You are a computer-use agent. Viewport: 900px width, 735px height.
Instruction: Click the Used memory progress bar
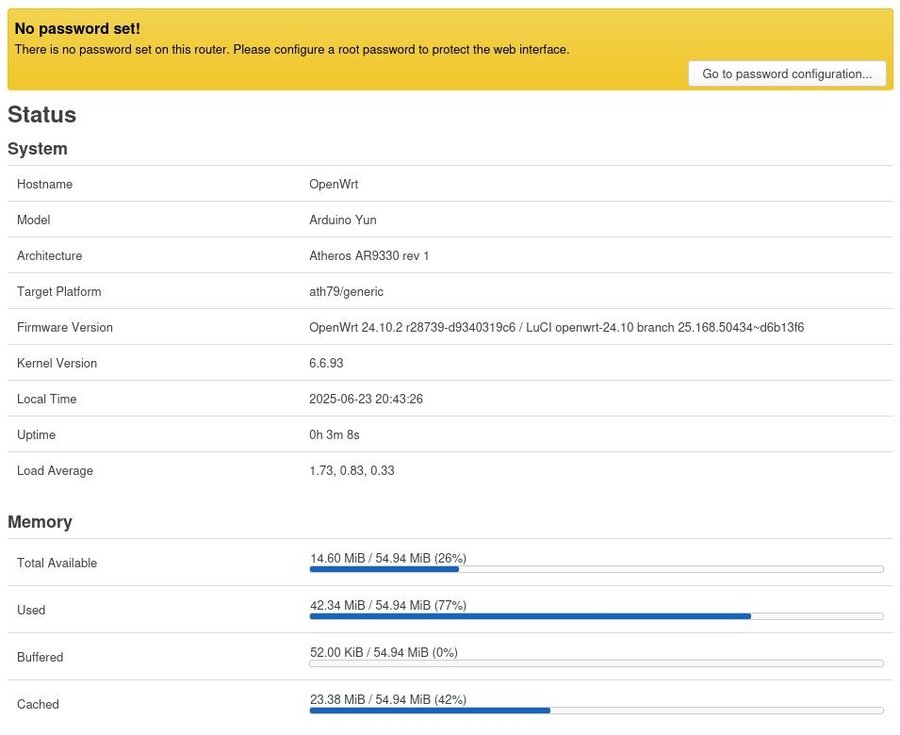point(596,616)
